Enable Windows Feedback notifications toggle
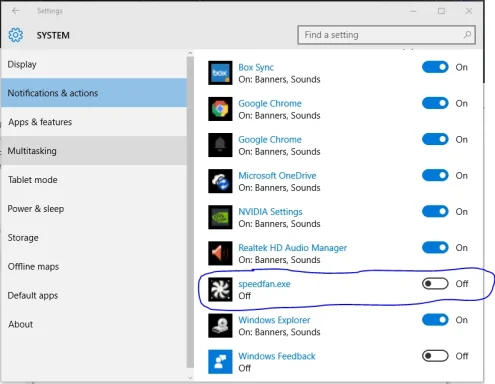Viewport: 495px width, 384px height. pyautogui.click(x=435, y=356)
